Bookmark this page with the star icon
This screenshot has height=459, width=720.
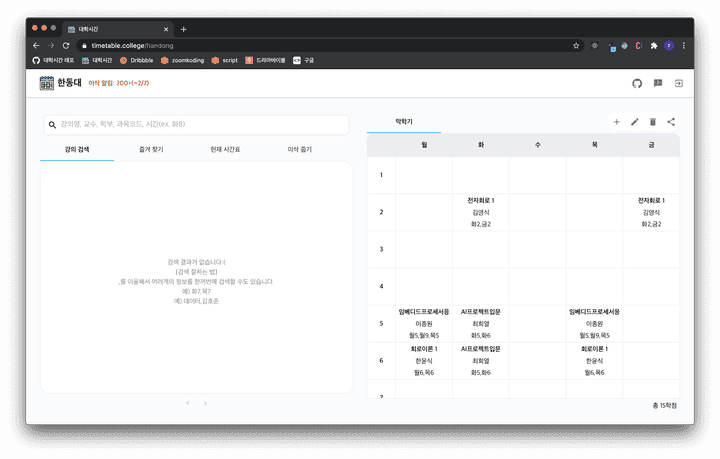[x=576, y=46]
